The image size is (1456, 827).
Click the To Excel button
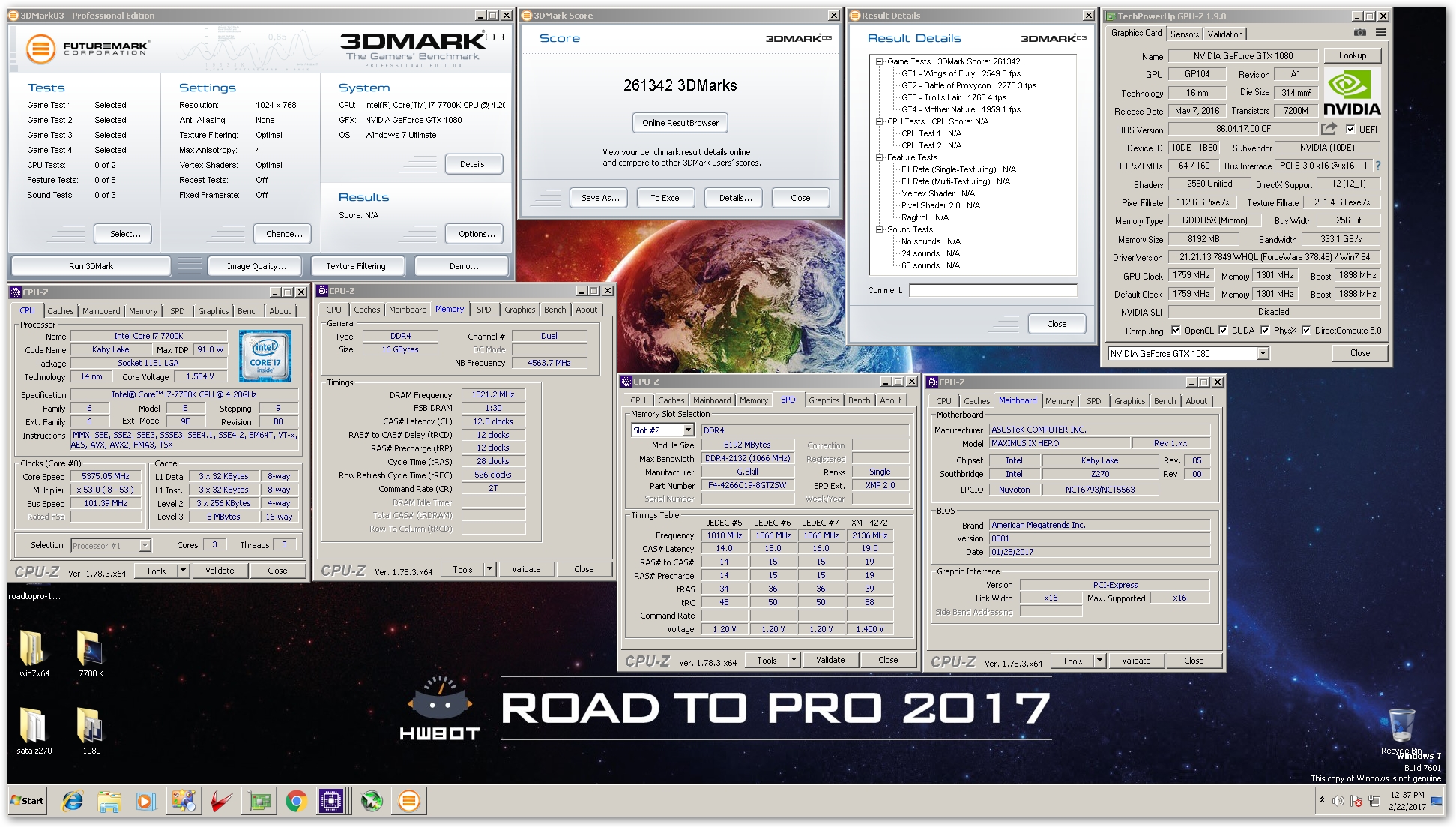pyautogui.click(x=665, y=198)
